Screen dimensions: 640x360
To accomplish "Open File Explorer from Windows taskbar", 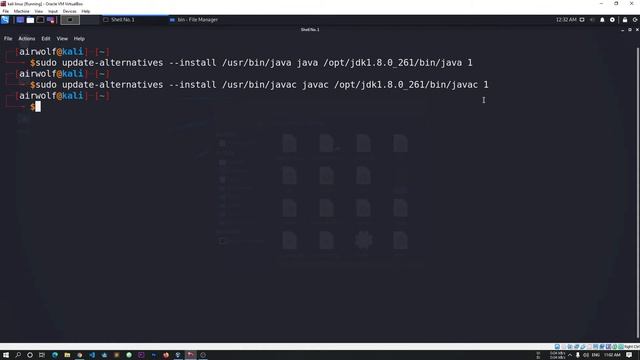I will pyautogui.click(x=67, y=355).
